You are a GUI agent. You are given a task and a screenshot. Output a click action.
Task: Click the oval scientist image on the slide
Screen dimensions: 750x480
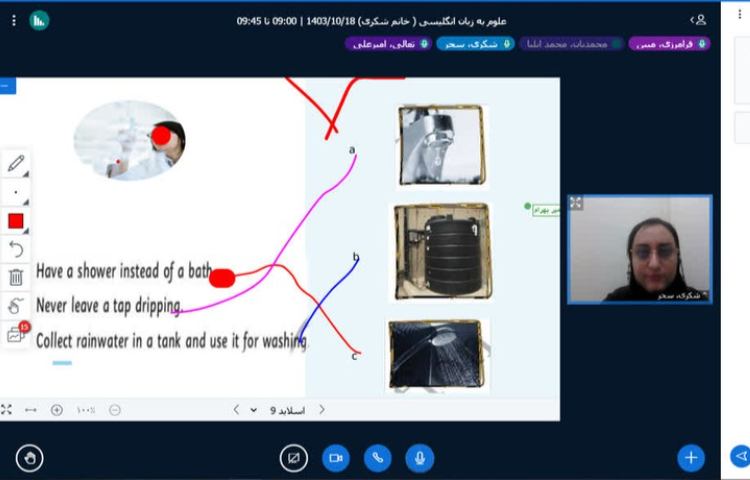[x=129, y=141]
